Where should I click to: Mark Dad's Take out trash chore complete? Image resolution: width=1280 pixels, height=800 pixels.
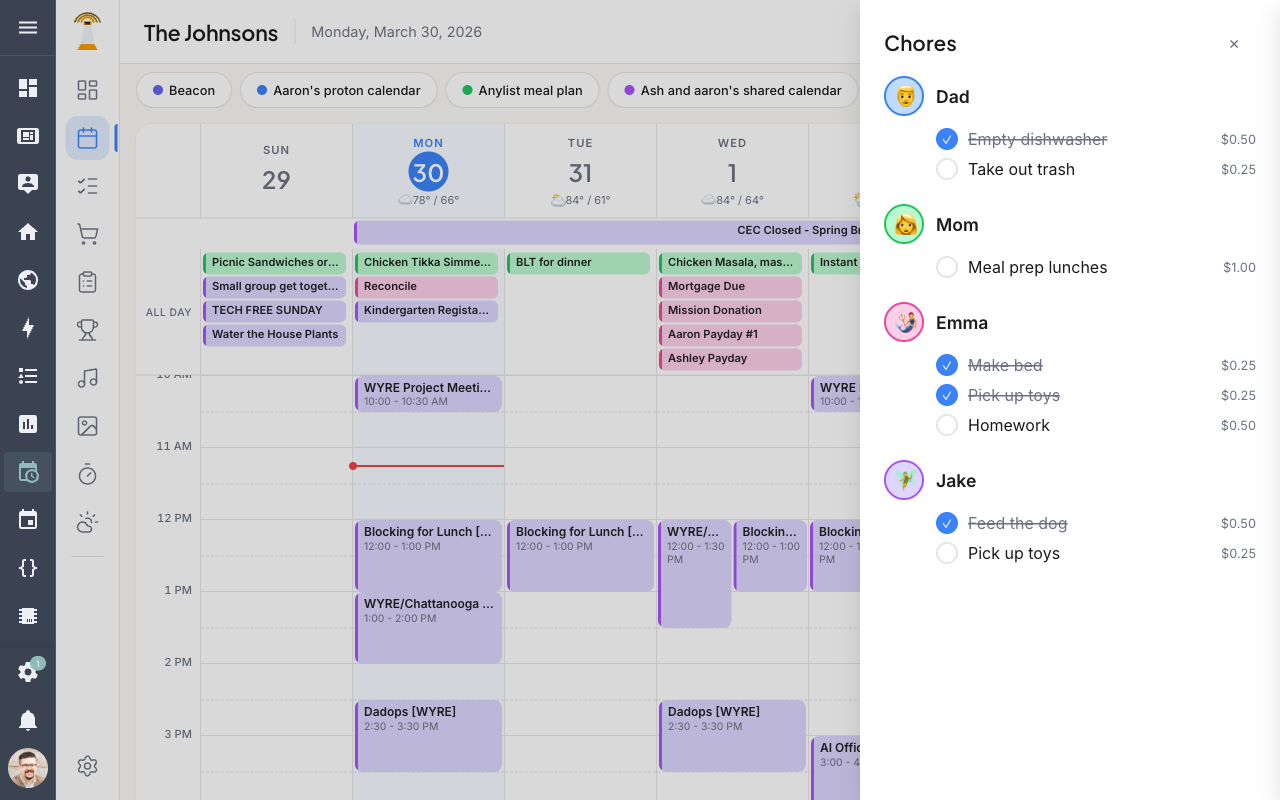coord(946,169)
